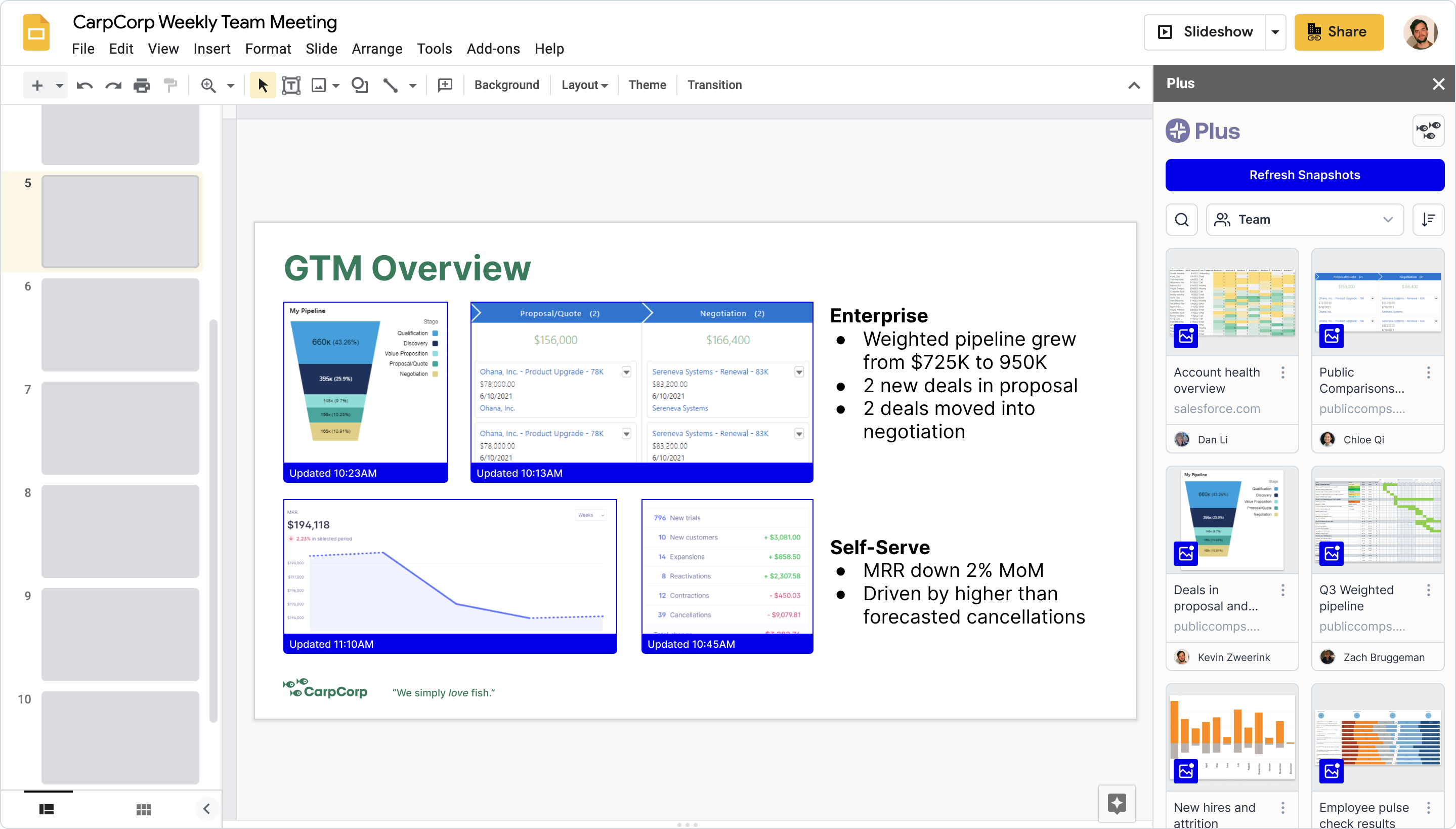Open the File menu
Image resolution: width=1456 pixels, height=829 pixels.
click(x=83, y=49)
